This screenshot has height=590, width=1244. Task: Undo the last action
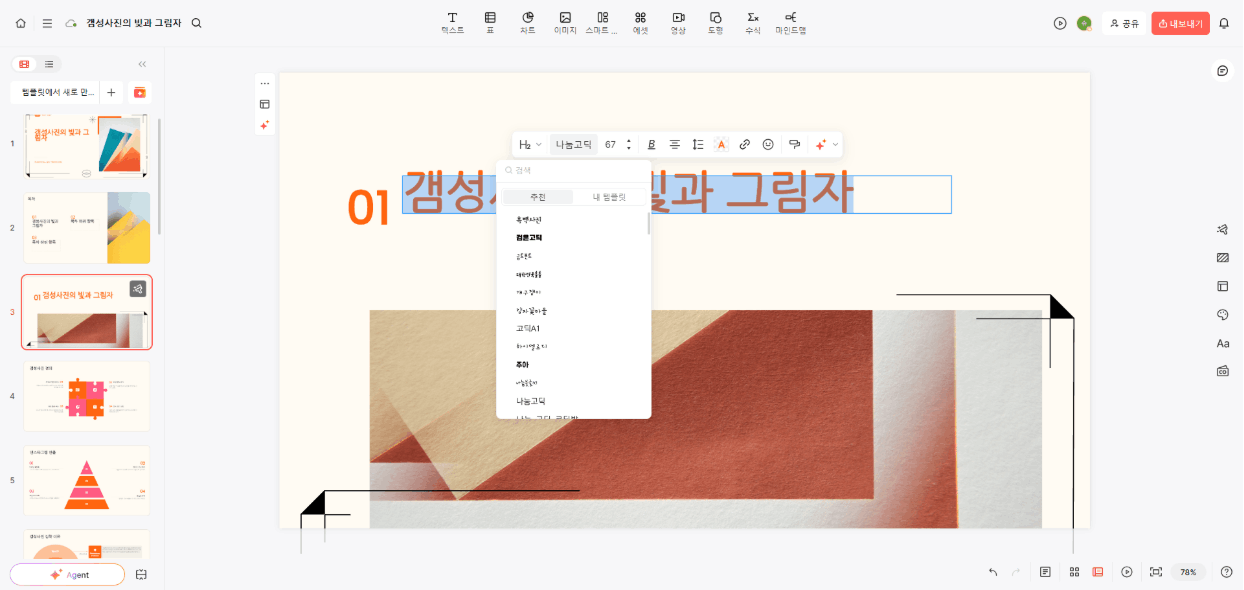point(993,572)
